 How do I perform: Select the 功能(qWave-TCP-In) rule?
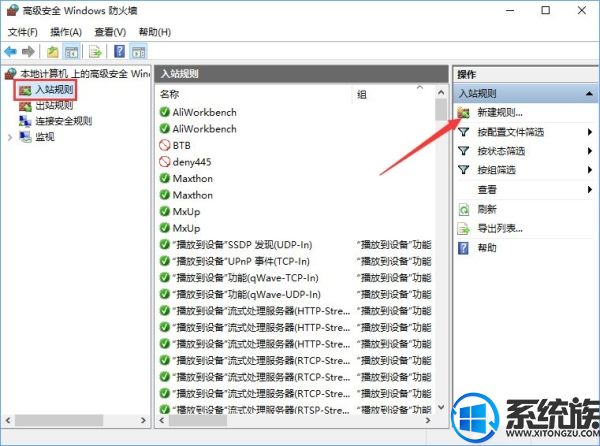(x=245, y=278)
